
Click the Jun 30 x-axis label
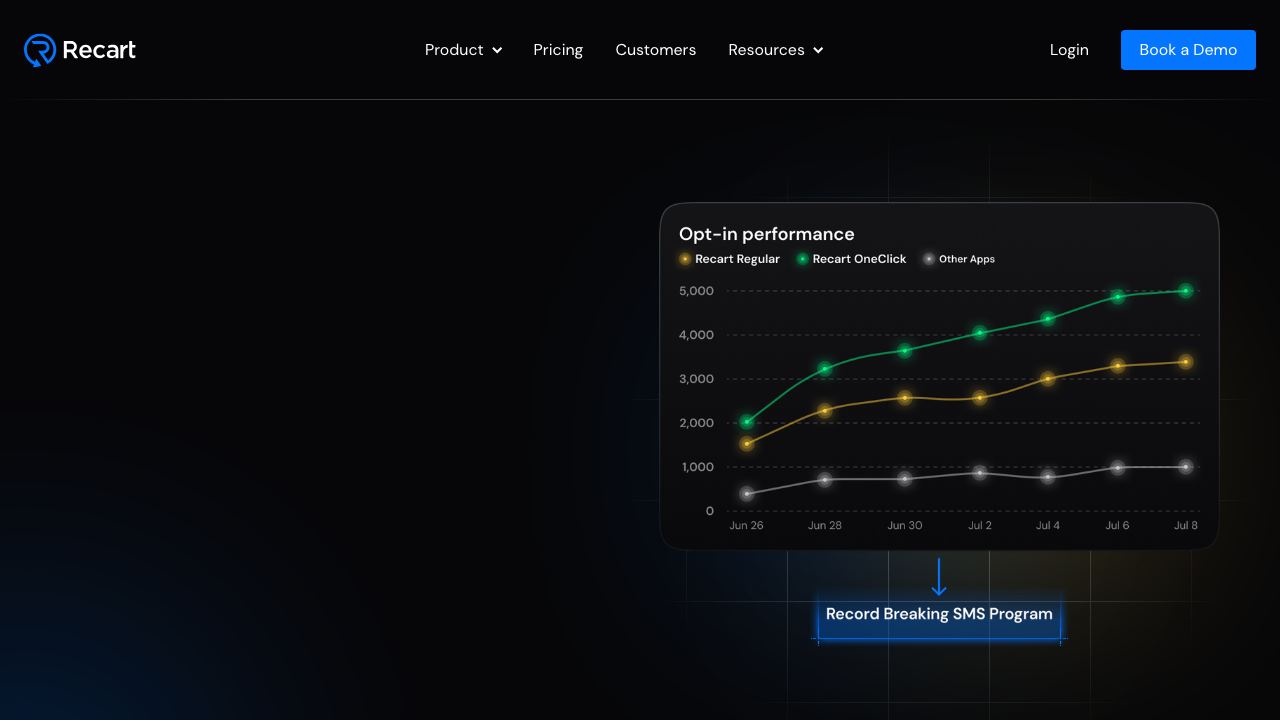pyautogui.click(x=905, y=525)
